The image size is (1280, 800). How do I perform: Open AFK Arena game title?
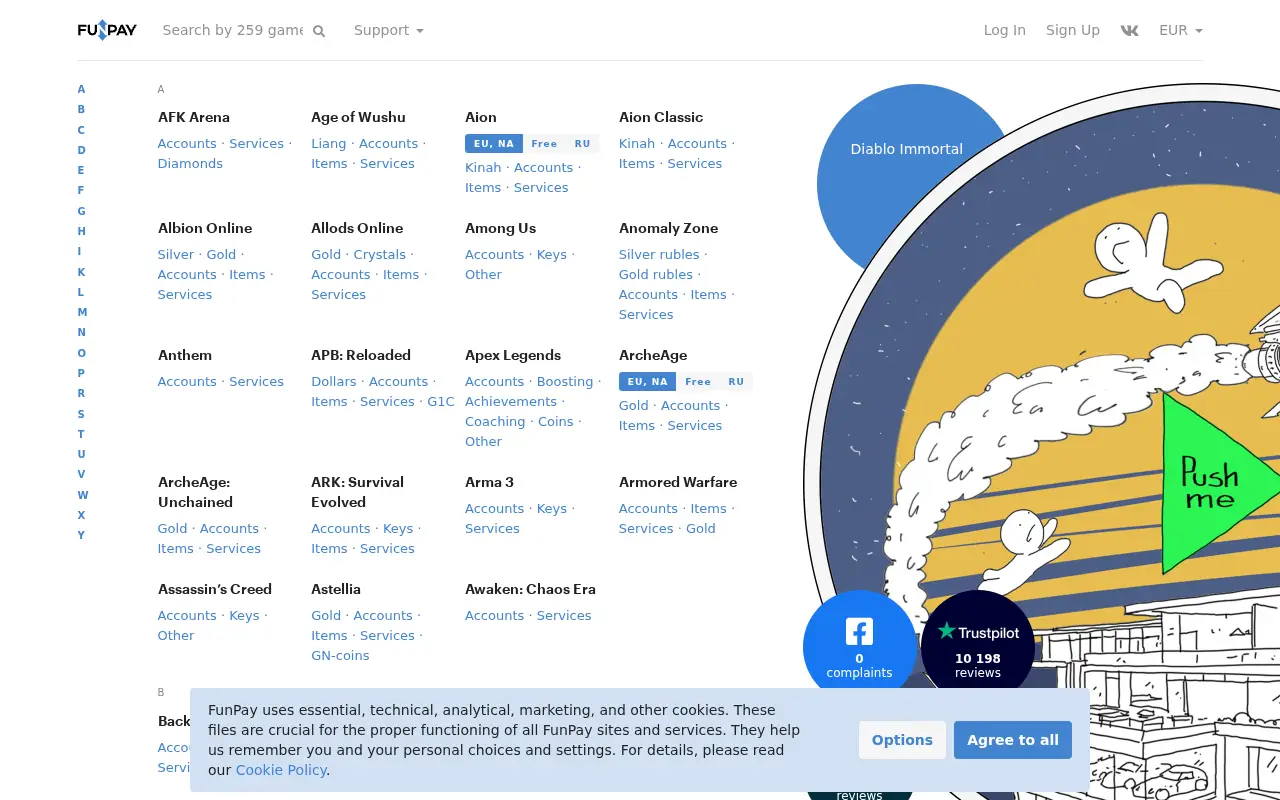click(x=194, y=117)
